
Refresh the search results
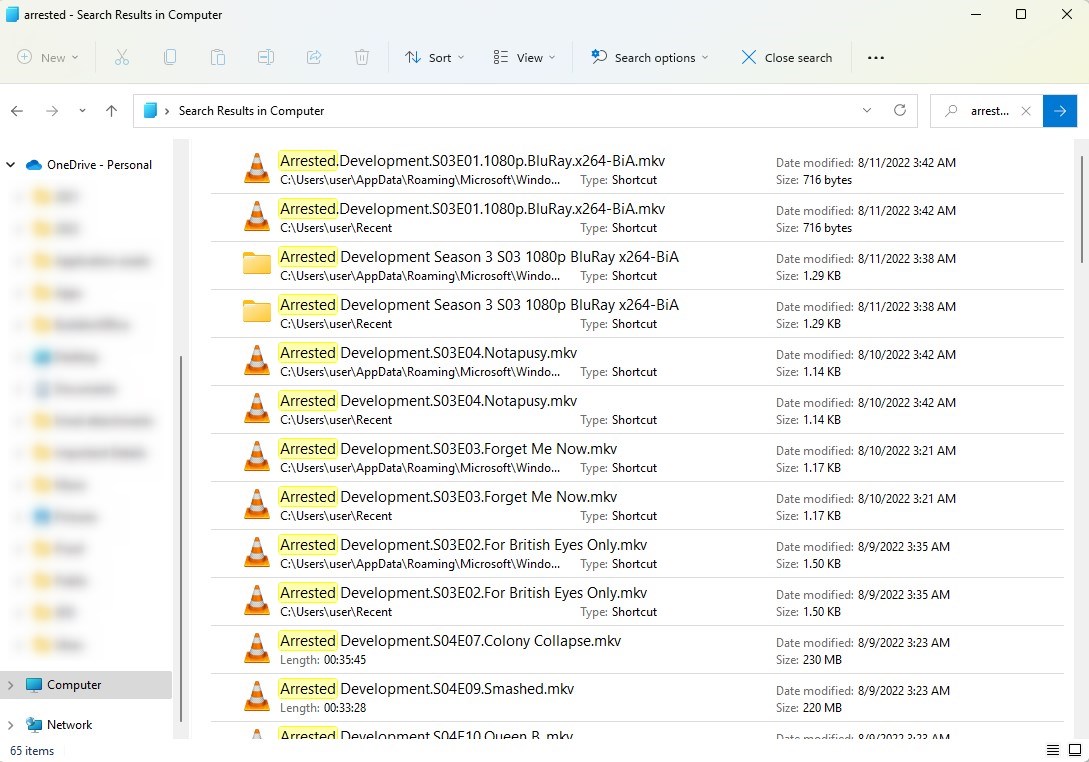point(899,110)
